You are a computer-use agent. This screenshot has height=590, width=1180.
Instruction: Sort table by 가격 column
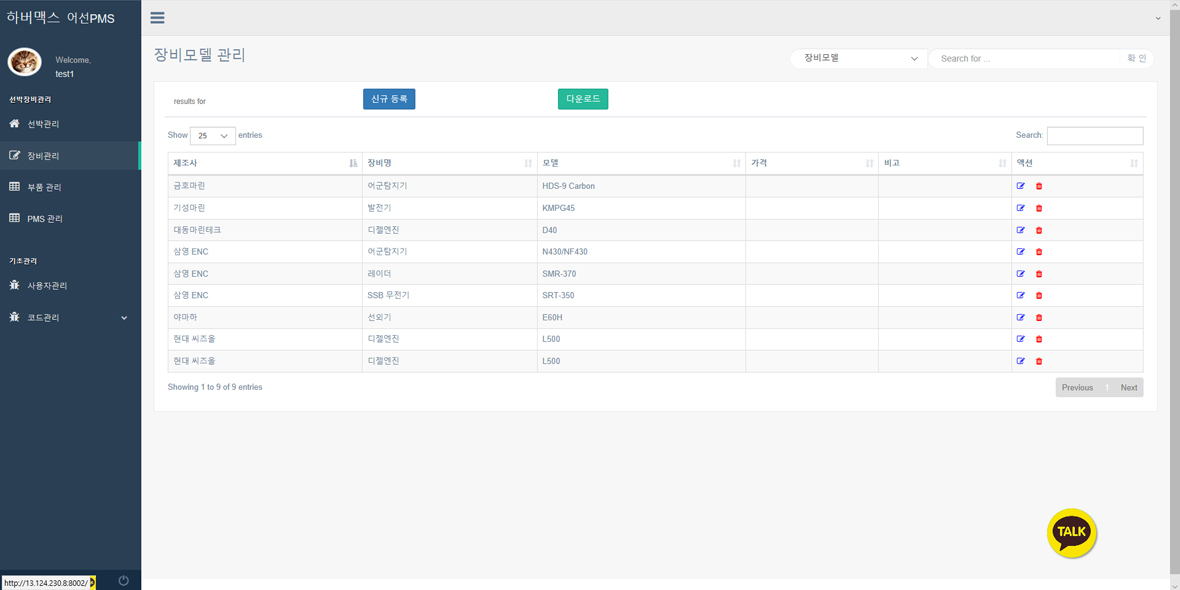[x=812, y=163]
